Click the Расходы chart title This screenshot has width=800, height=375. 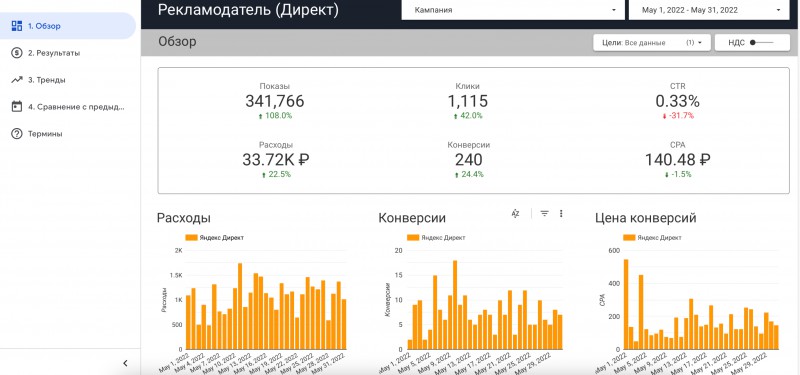[184, 218]
